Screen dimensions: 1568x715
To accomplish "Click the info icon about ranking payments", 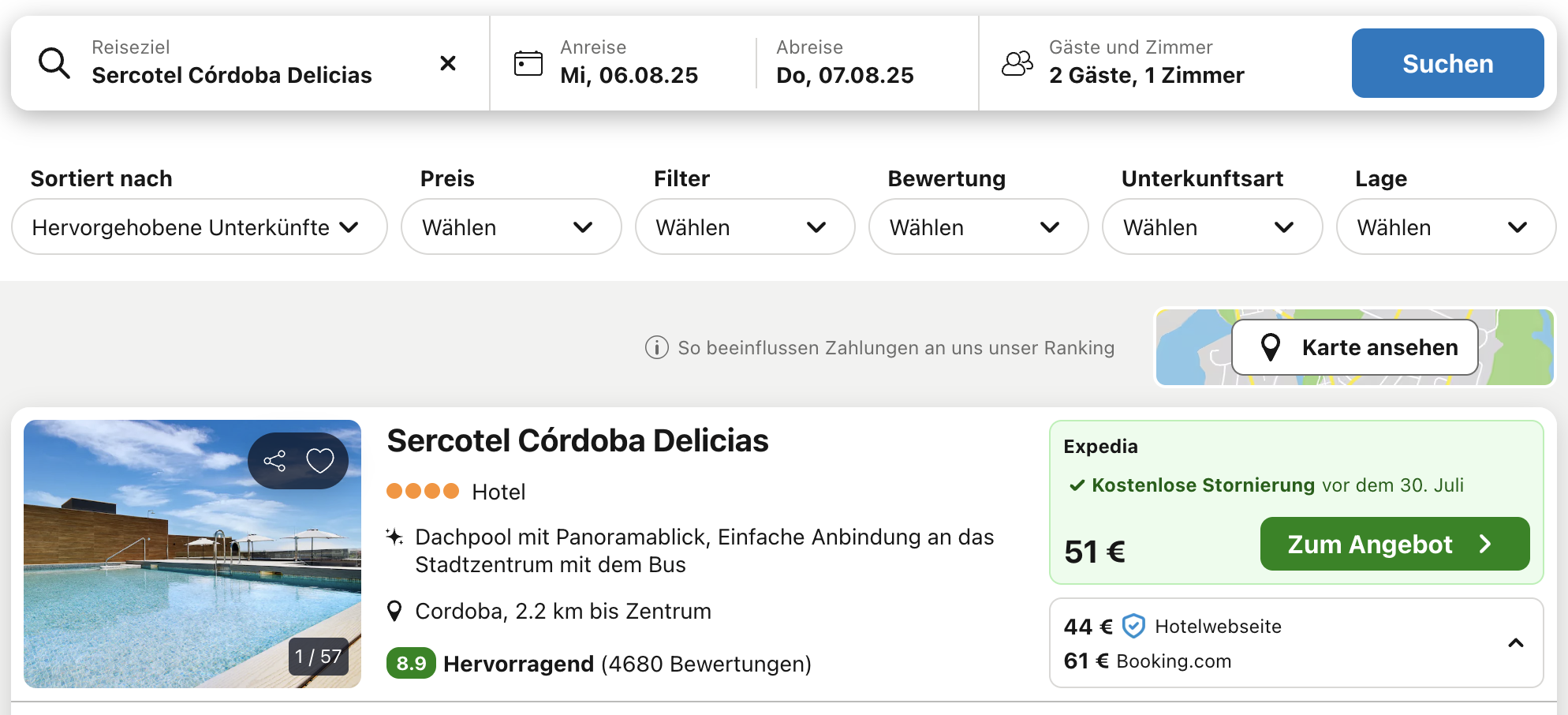I will (657, 347).
